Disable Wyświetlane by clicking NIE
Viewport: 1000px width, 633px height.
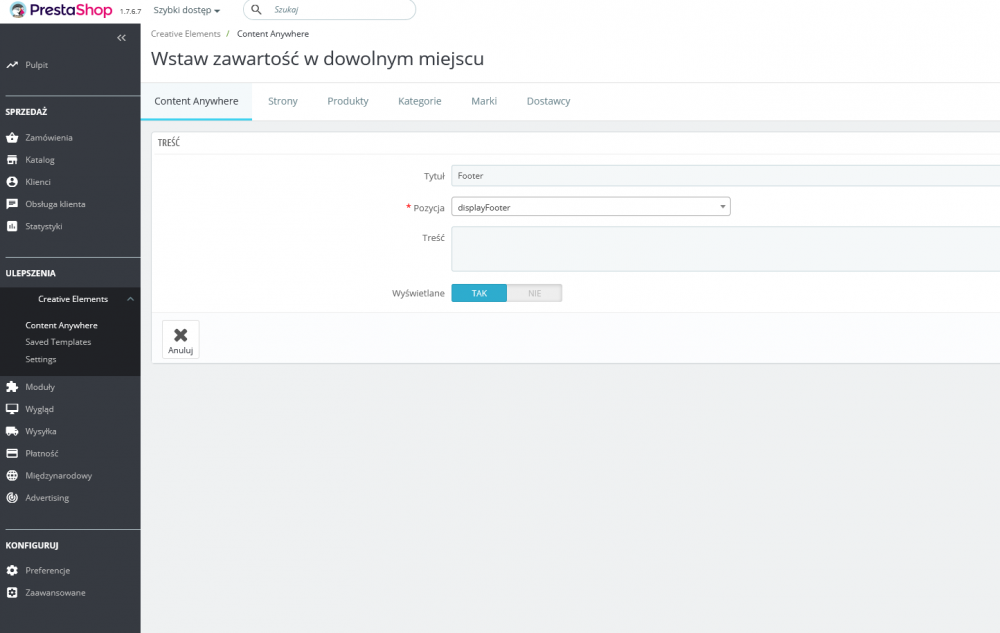click(535, 292)
